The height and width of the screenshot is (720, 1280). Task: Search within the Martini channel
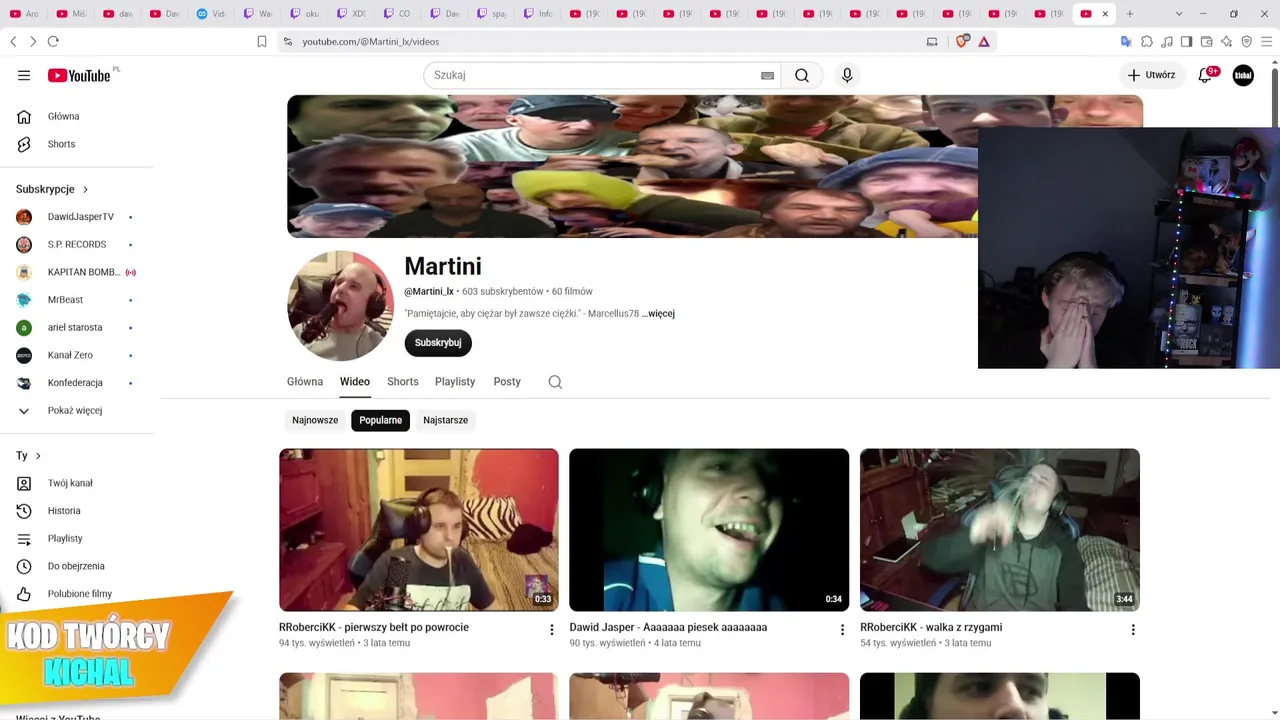click(x=555, y=382)
